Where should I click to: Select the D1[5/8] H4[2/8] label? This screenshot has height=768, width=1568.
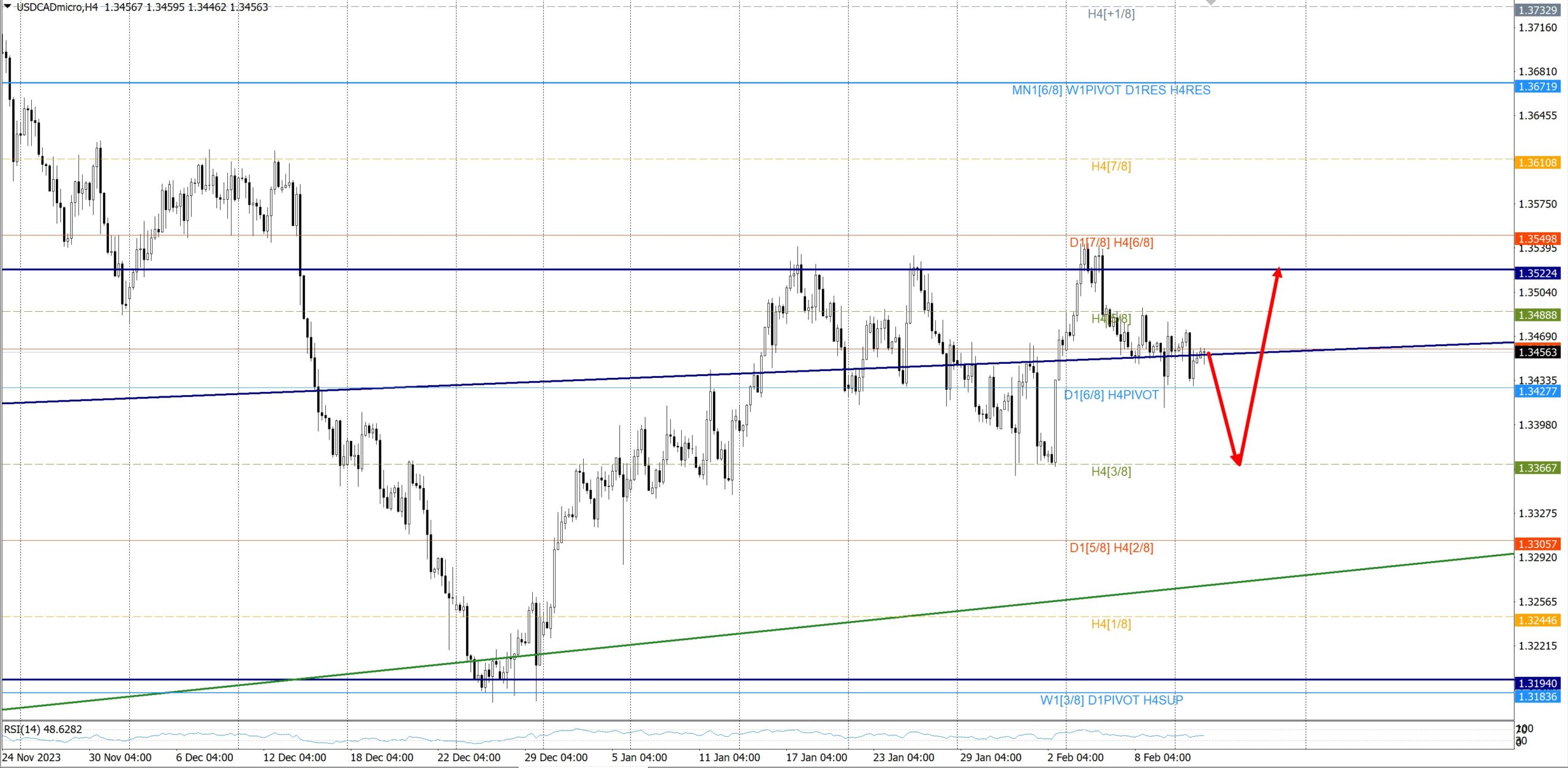1110,548
